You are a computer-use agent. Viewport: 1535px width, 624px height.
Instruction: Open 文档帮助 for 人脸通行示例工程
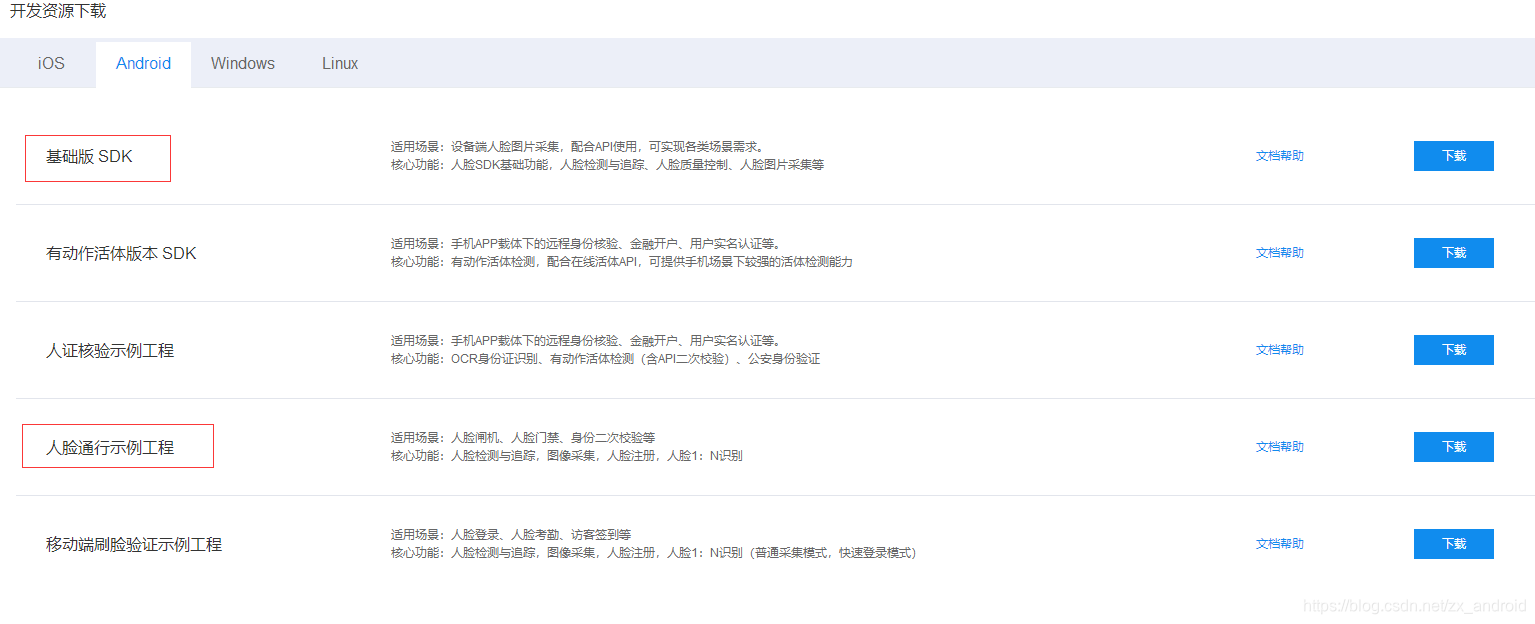coord(1279,447)
